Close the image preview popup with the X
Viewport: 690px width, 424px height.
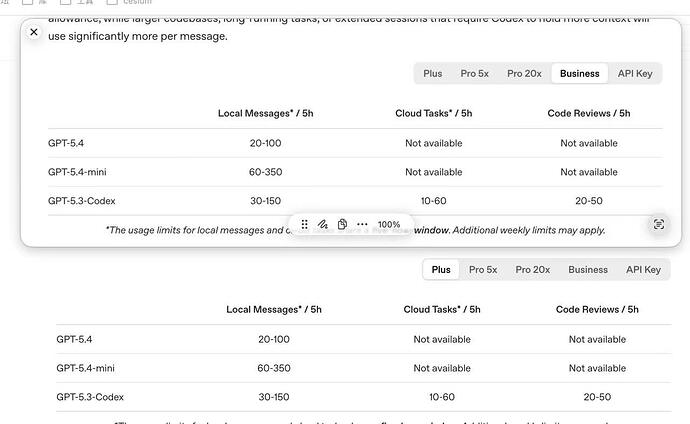pos(34,32)
